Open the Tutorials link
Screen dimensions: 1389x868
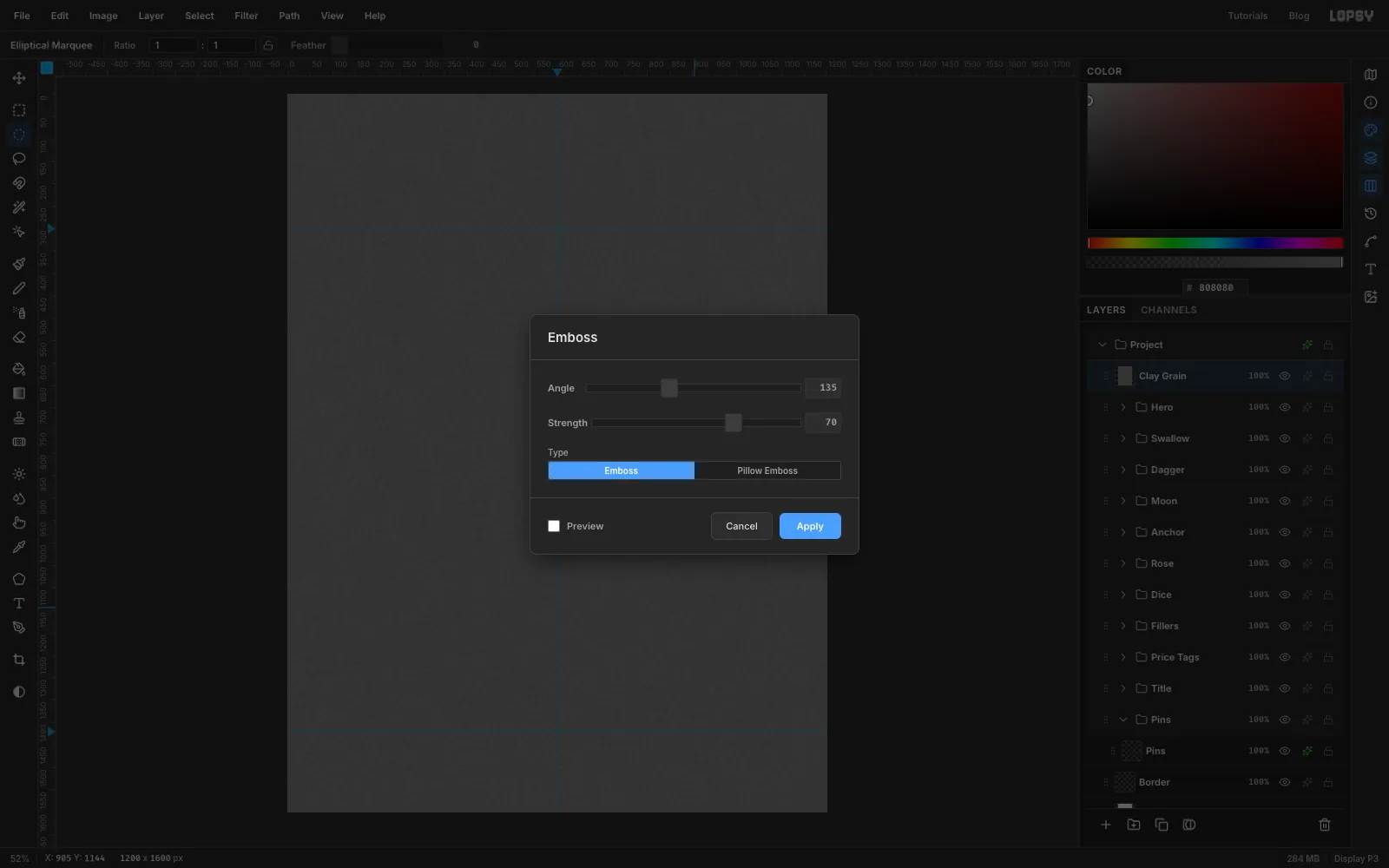coord(1247,16)
